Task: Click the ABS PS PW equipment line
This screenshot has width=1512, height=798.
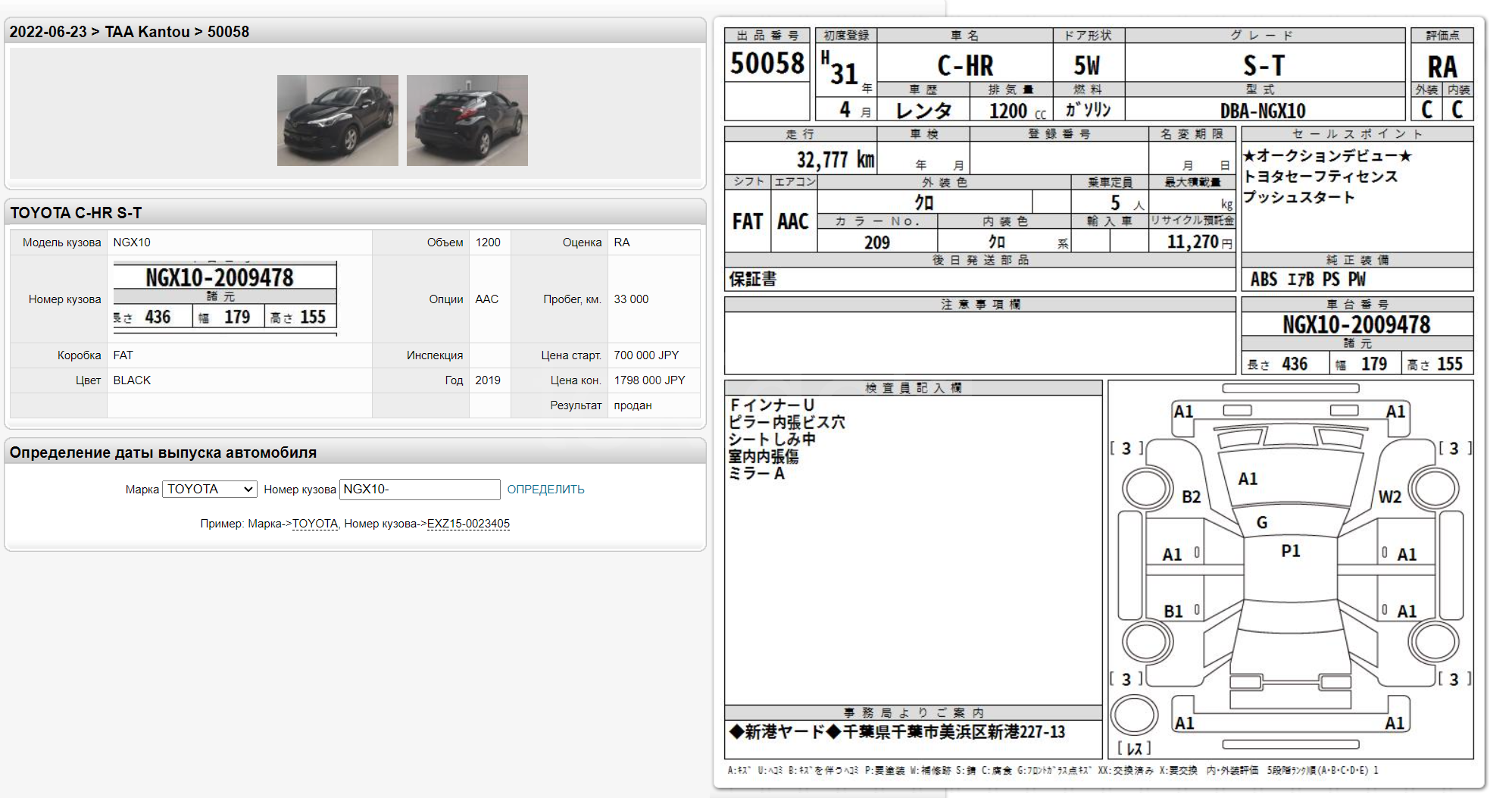Action: [1307, 280]
